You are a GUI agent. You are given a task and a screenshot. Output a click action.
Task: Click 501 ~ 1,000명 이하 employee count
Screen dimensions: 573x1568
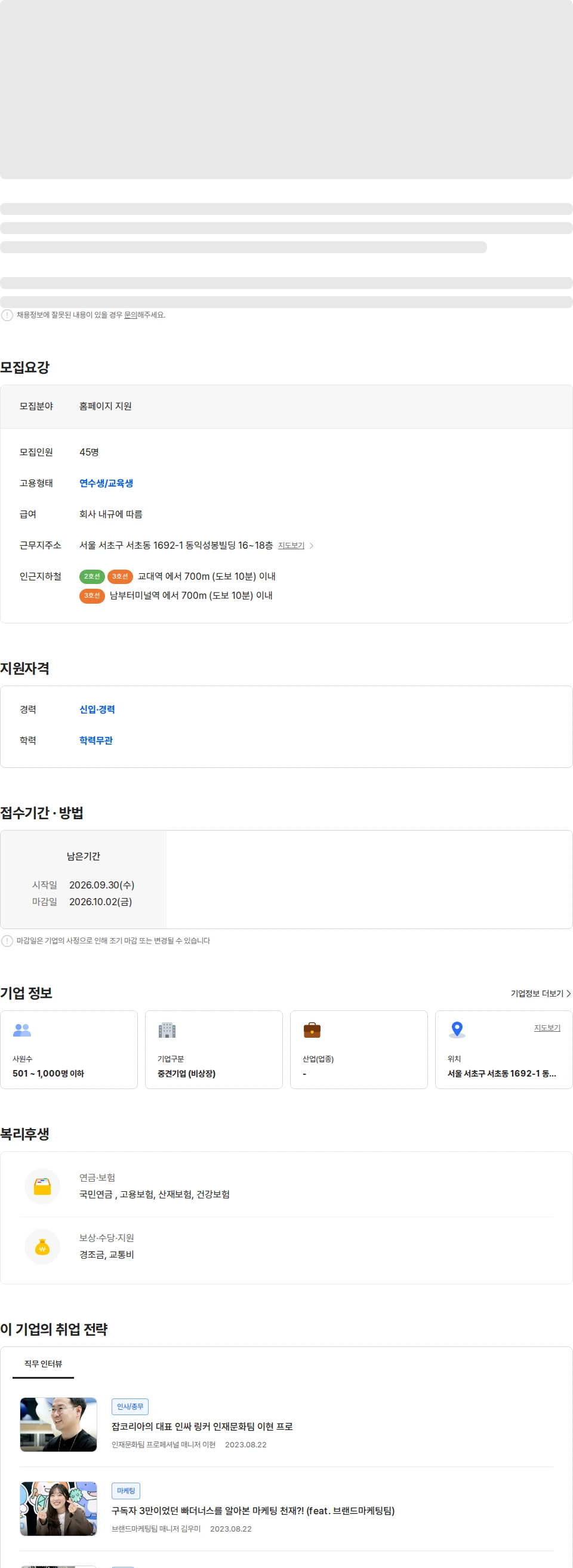click(48, 1074)
